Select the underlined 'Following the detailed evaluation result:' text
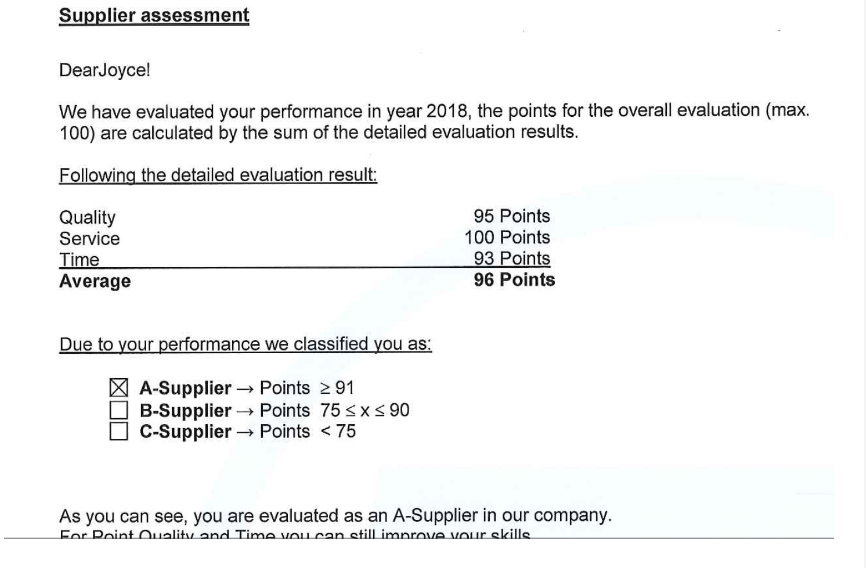866x568 pixels. (218, 175)
